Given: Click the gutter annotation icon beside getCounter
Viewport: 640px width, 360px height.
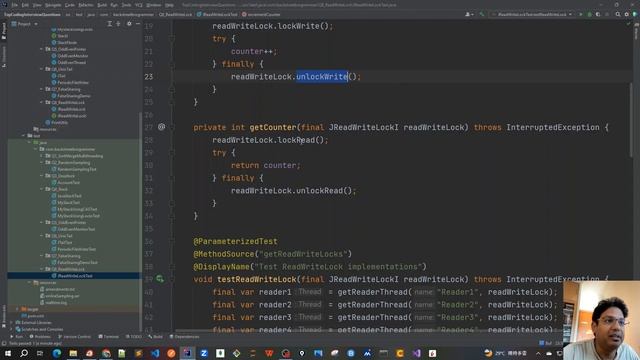Looking at the screenshot, I should [161, 127].
